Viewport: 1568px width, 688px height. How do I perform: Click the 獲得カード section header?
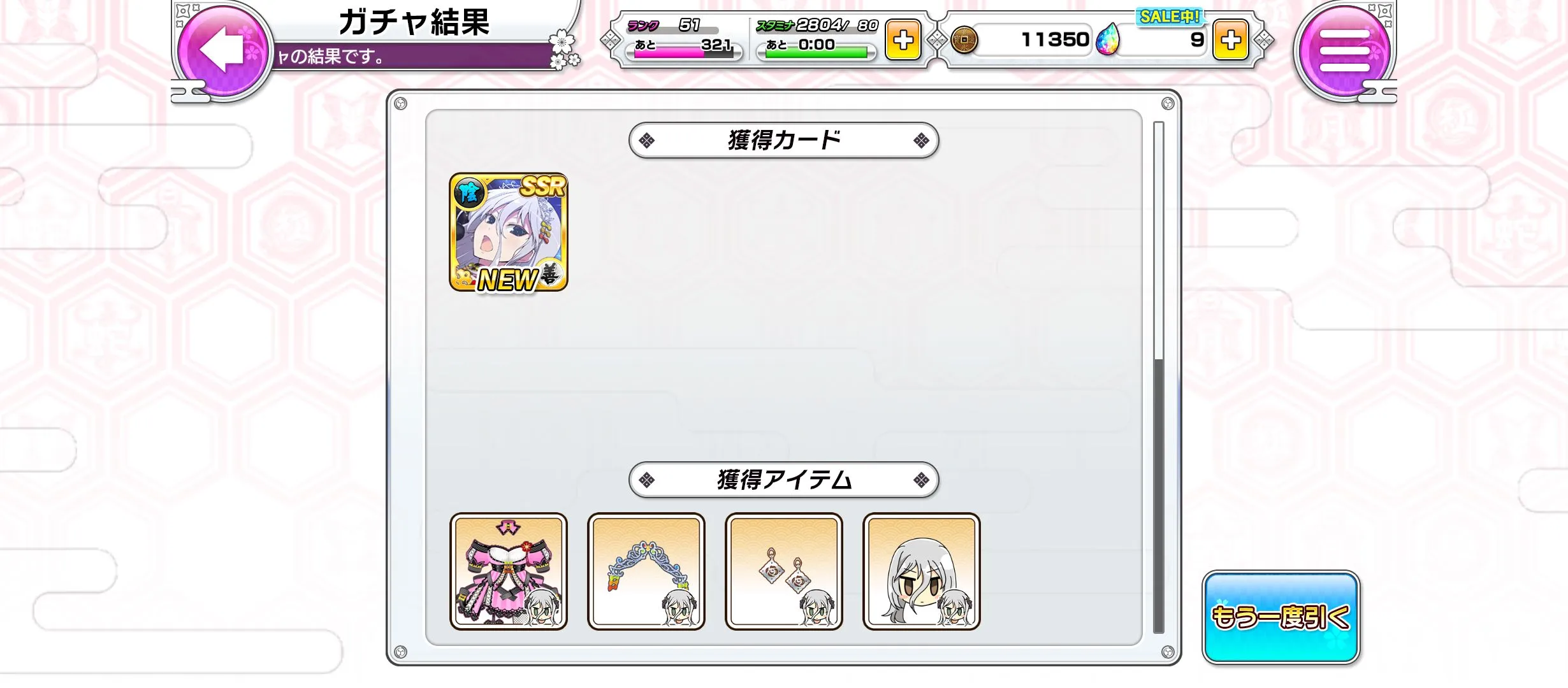(783, 140)
